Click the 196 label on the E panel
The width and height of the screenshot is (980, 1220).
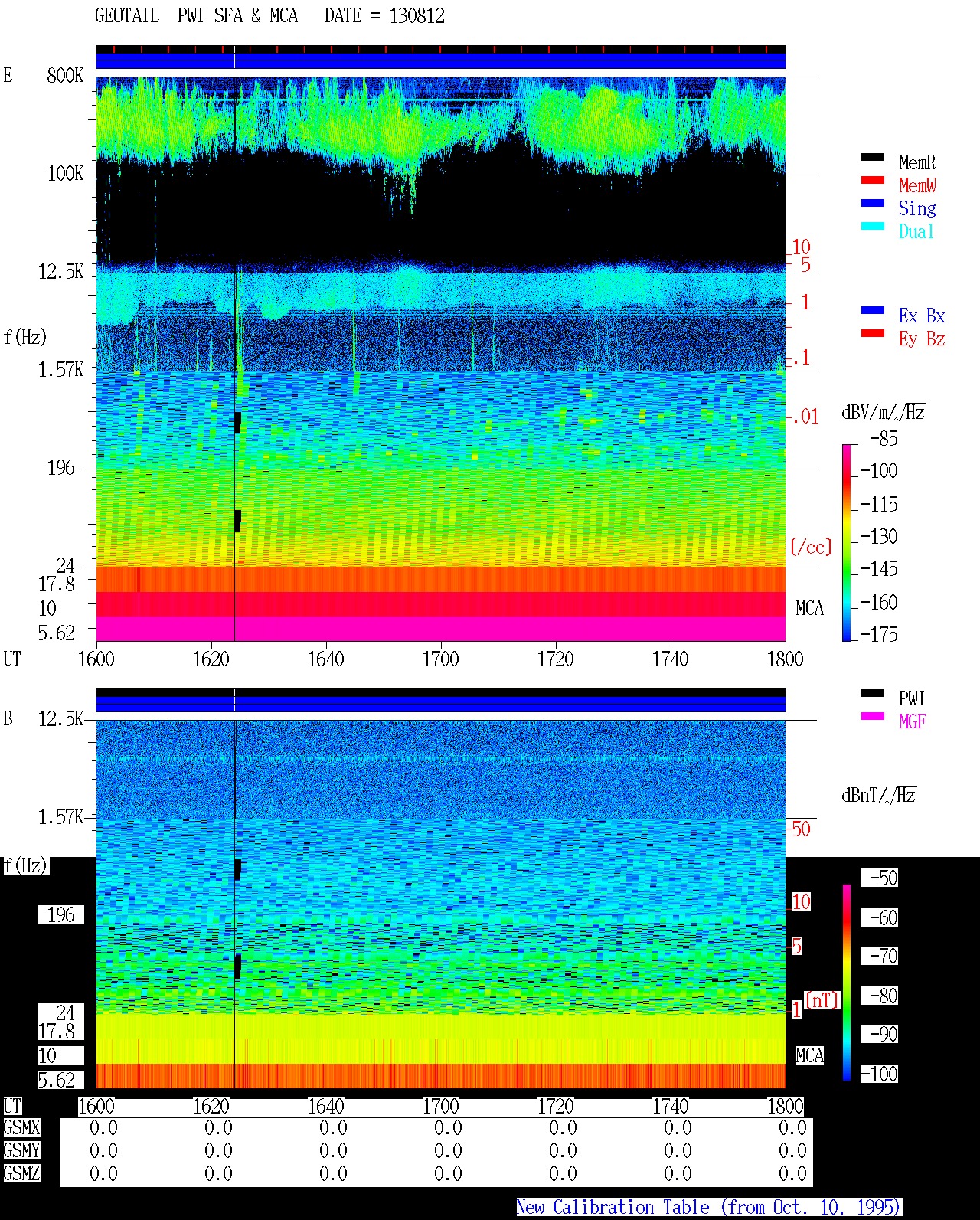(x=61, y=468)
